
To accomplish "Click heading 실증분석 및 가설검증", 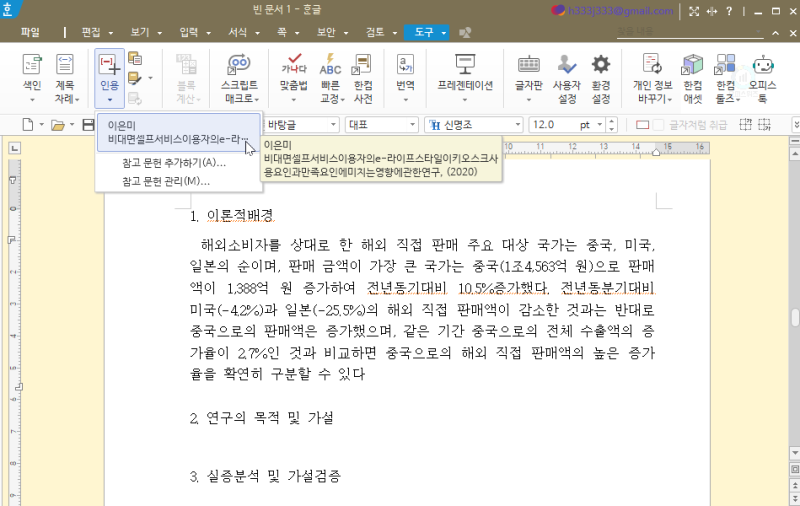I will [273, 476].
